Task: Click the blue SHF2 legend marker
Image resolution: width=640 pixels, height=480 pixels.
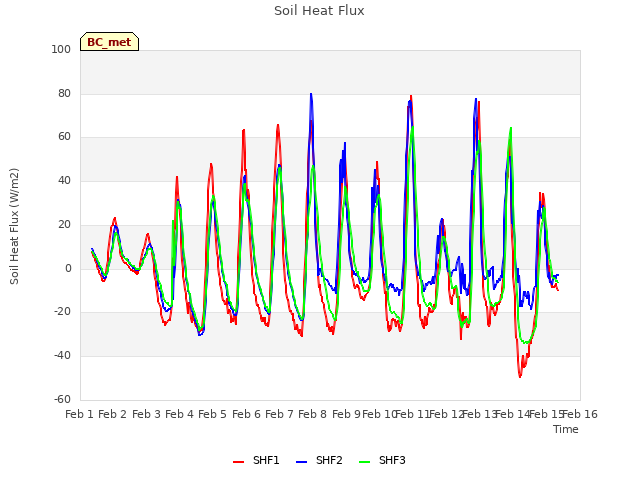Action: [301, 462]
